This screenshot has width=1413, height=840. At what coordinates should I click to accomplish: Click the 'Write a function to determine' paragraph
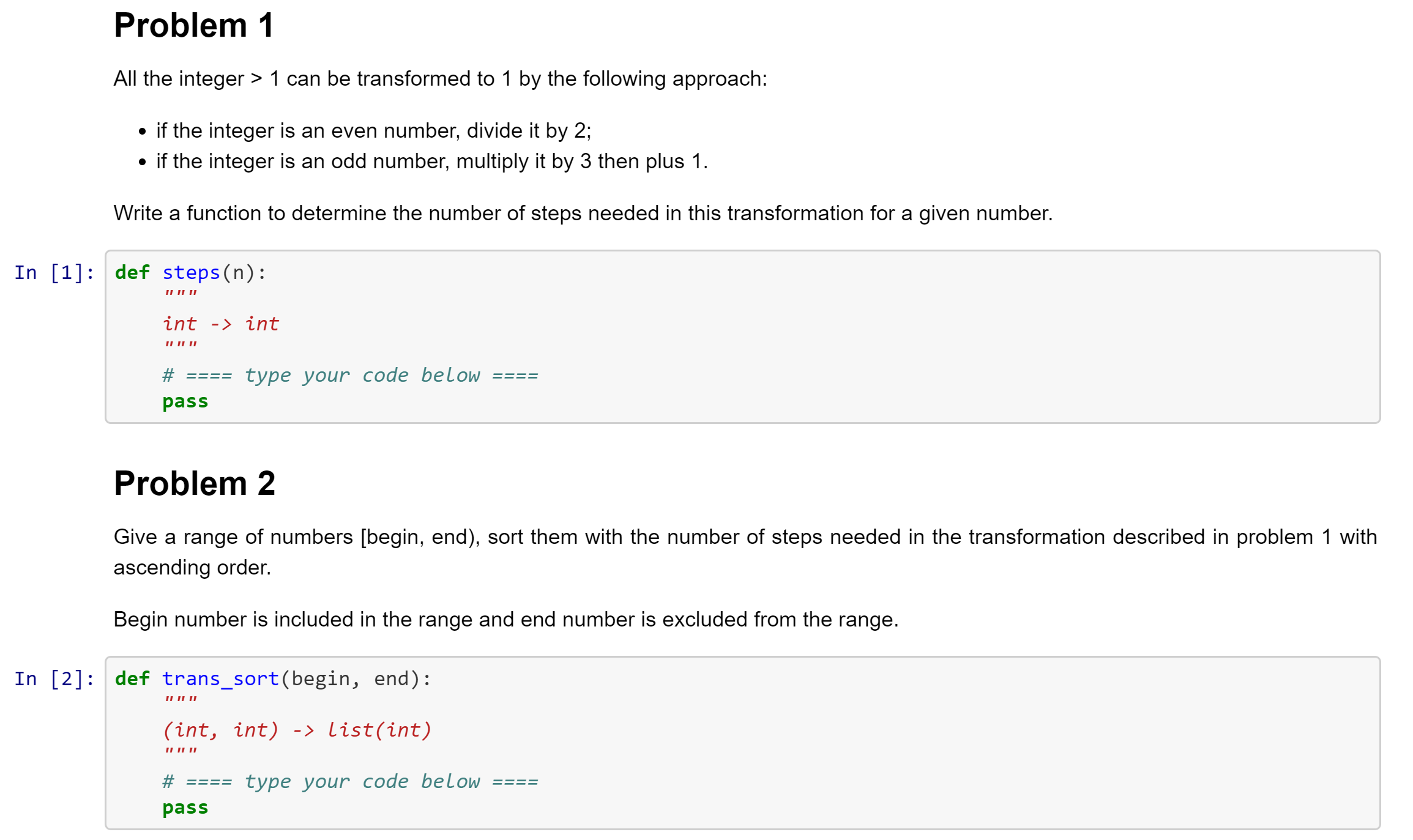coord(583,214)
